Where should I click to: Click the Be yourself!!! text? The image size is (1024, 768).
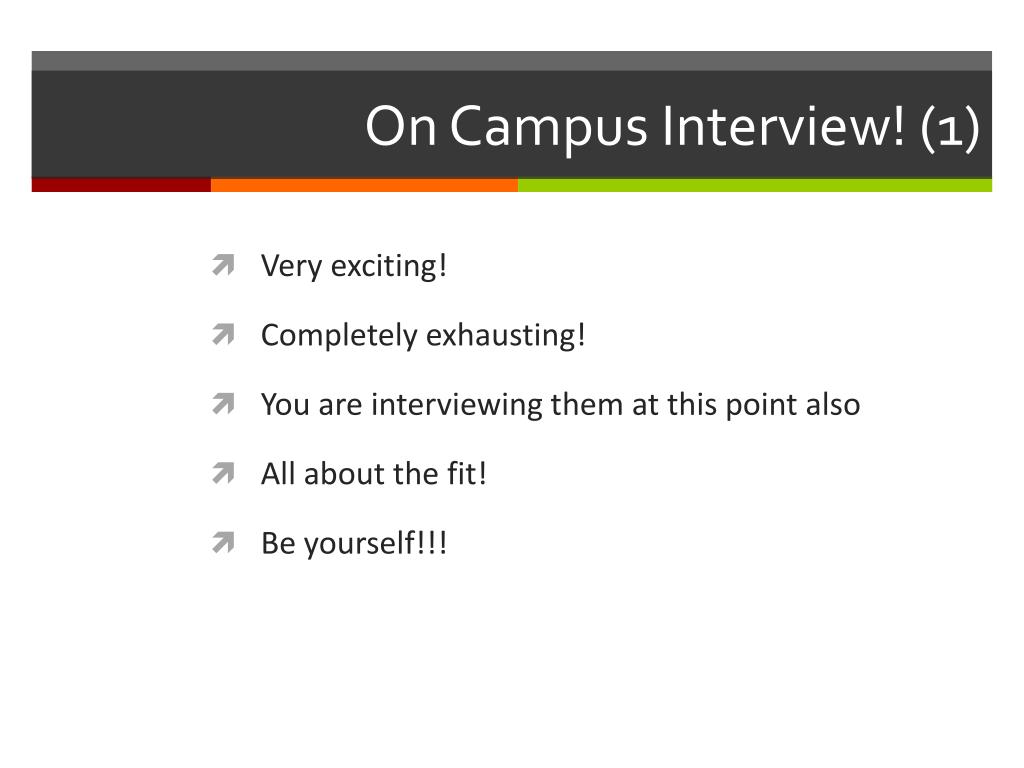point(354,543)
